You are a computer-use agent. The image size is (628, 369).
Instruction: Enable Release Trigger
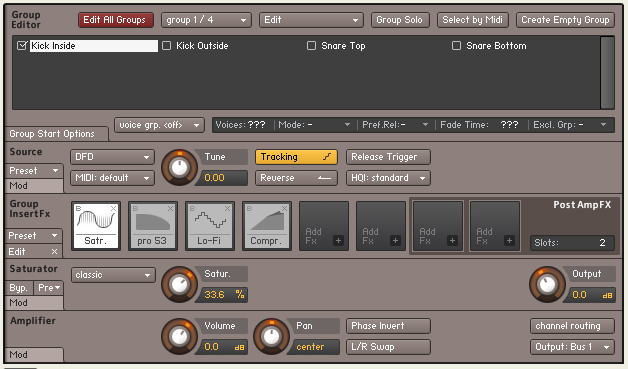[x=388, y=157]
